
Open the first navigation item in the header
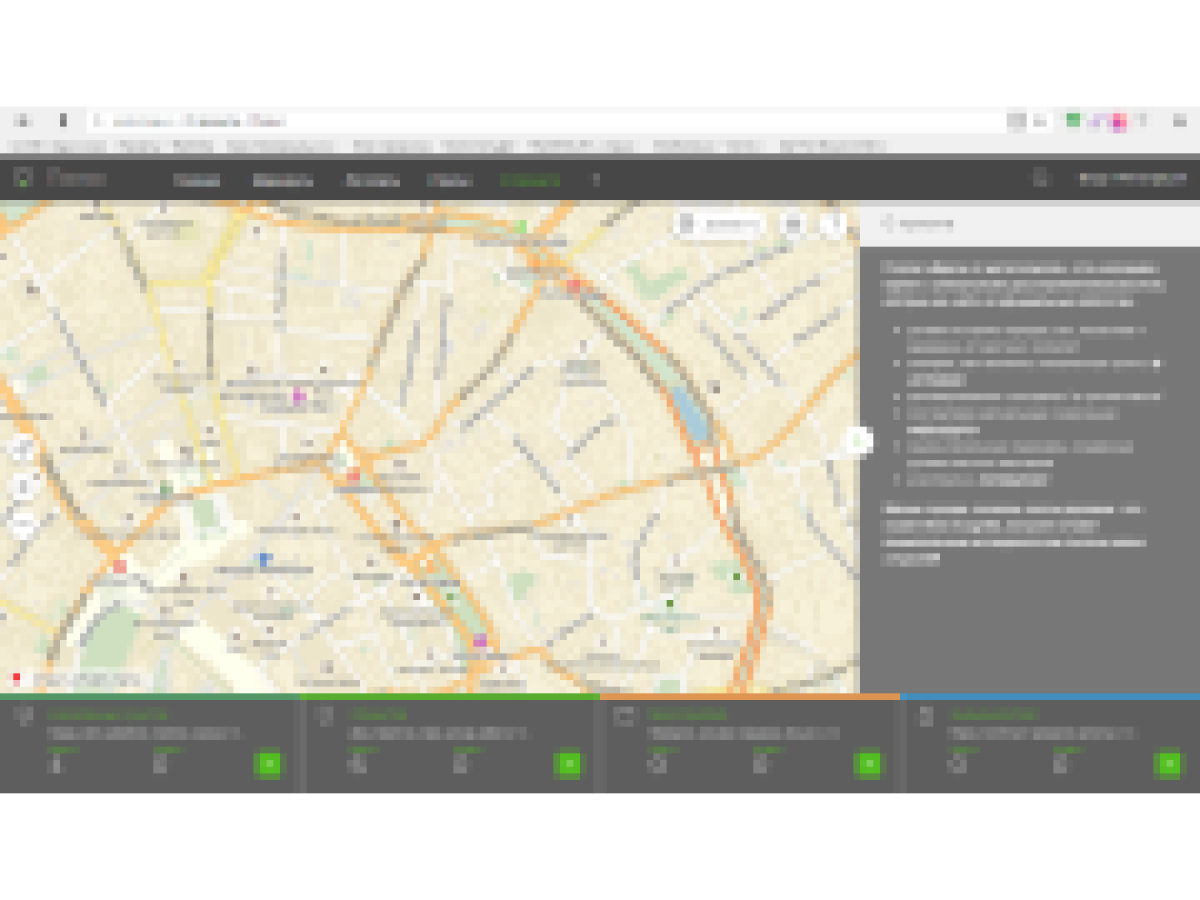tap(197, 181)
